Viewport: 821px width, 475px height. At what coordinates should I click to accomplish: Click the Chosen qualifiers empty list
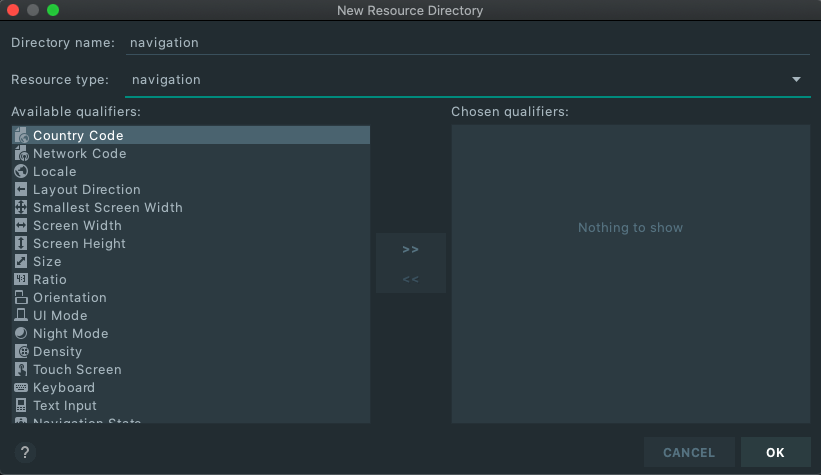tap(630, 274)
